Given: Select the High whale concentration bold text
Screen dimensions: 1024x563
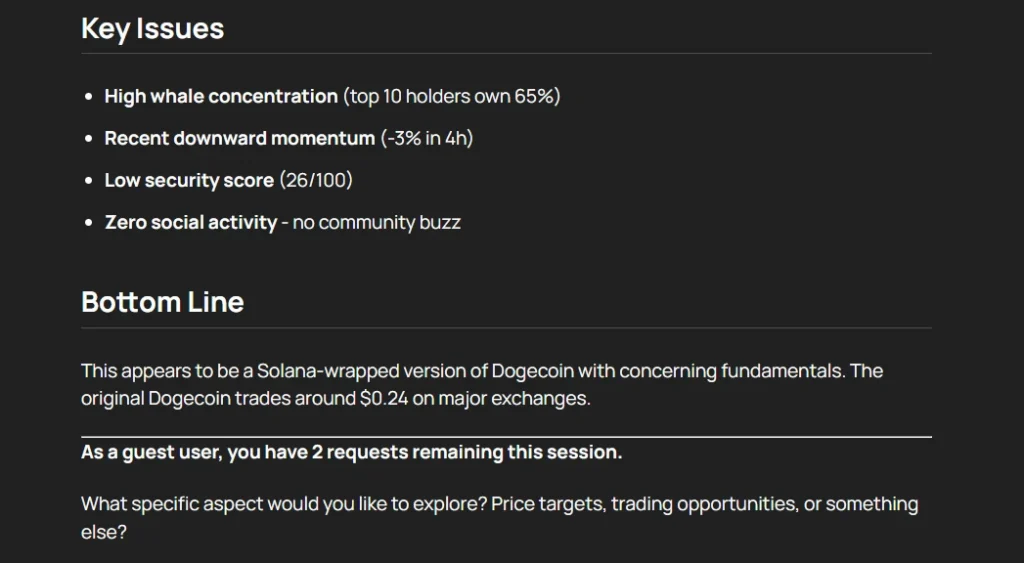Looking at the screenshot, I should click(221, 96).
